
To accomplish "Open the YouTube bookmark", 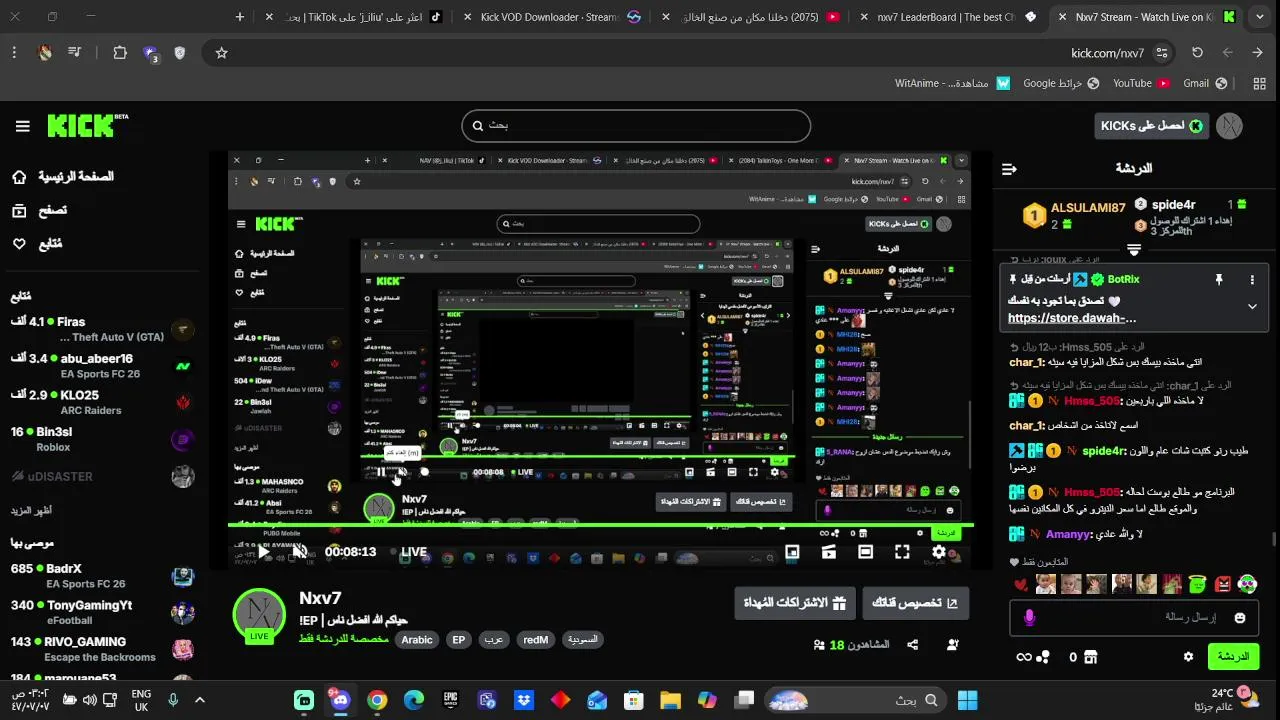I will click(1142, 83).
